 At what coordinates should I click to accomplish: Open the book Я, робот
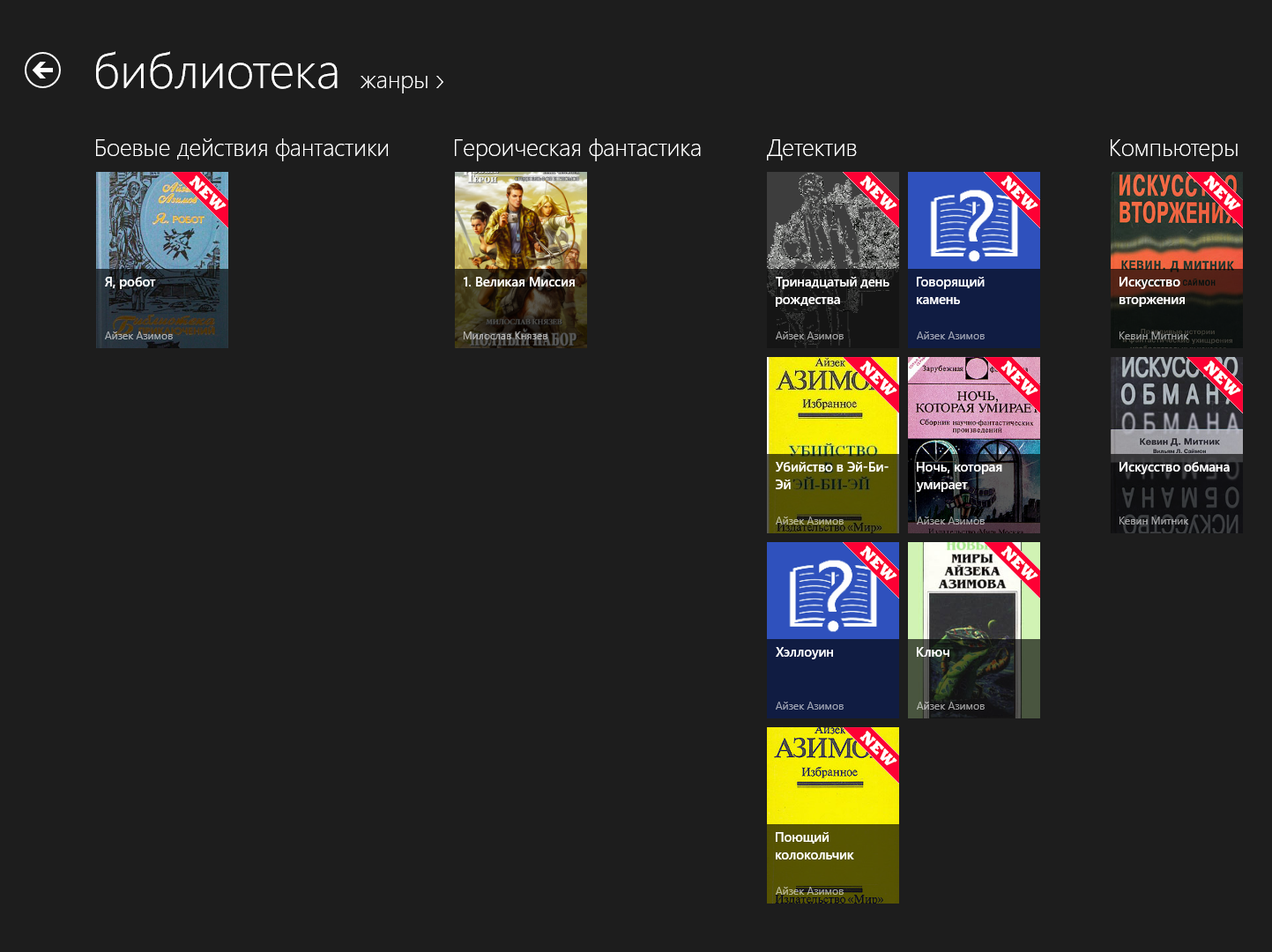(x=162, y=260)
